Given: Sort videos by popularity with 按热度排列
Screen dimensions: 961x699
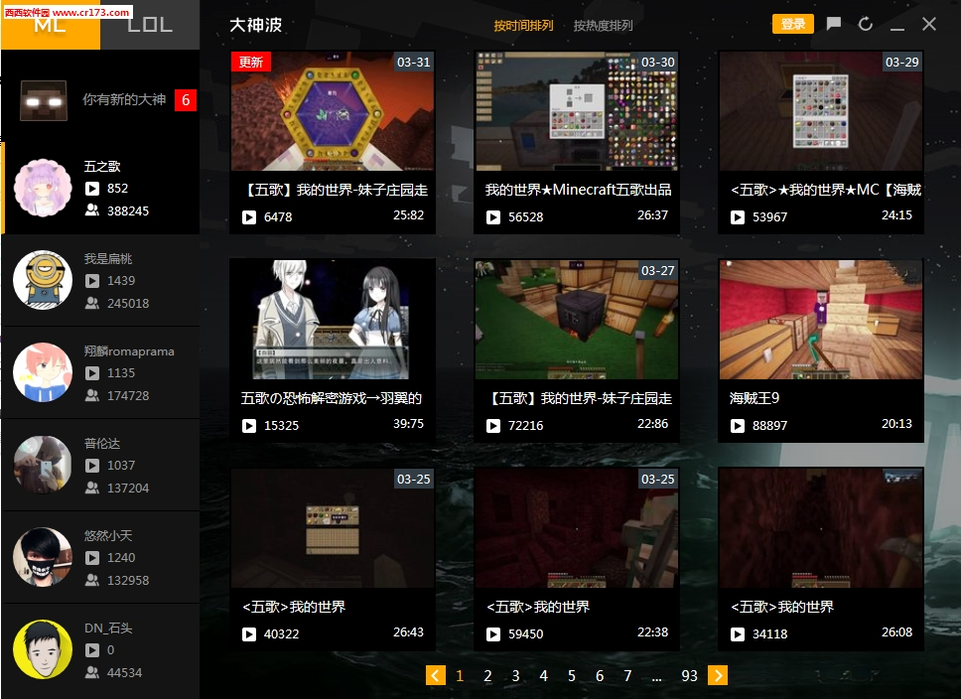Looking at the screenshot, I should 603,25.
